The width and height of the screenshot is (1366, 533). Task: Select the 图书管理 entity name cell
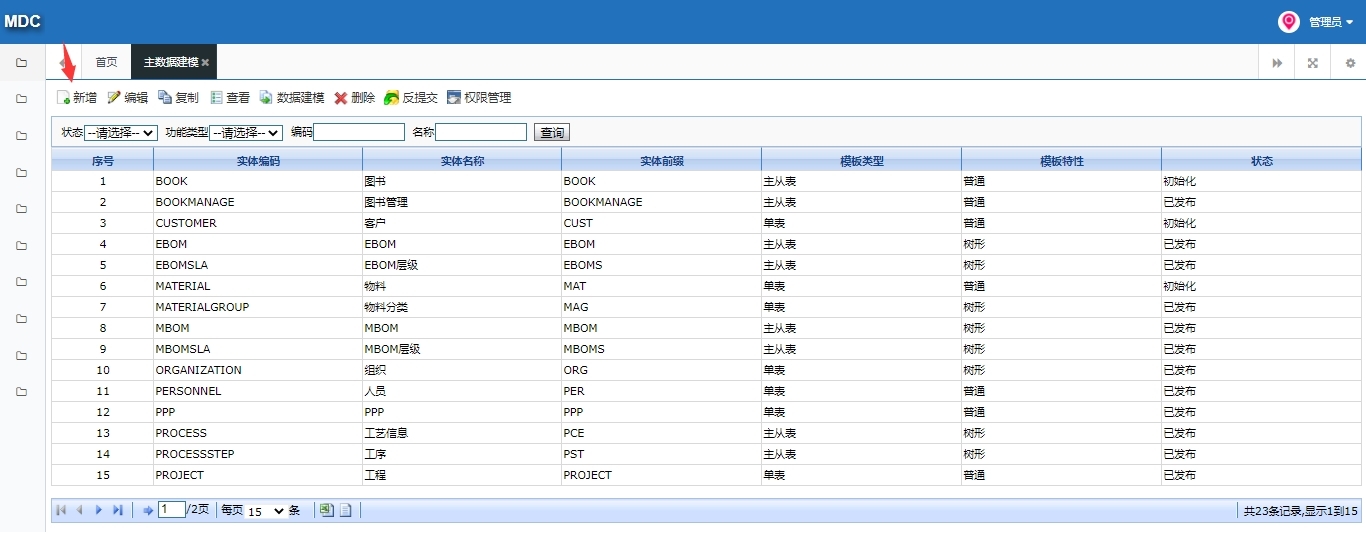(462, 202)
